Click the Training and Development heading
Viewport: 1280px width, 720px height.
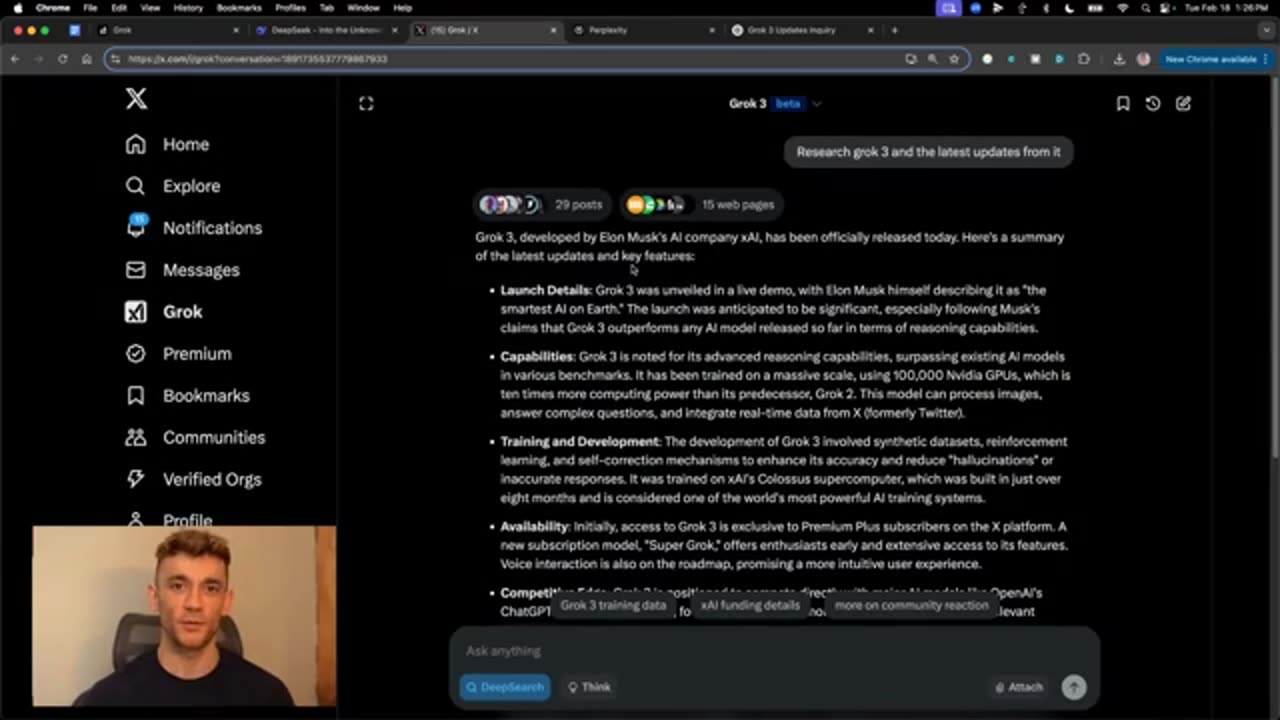(x=580, y=441)
